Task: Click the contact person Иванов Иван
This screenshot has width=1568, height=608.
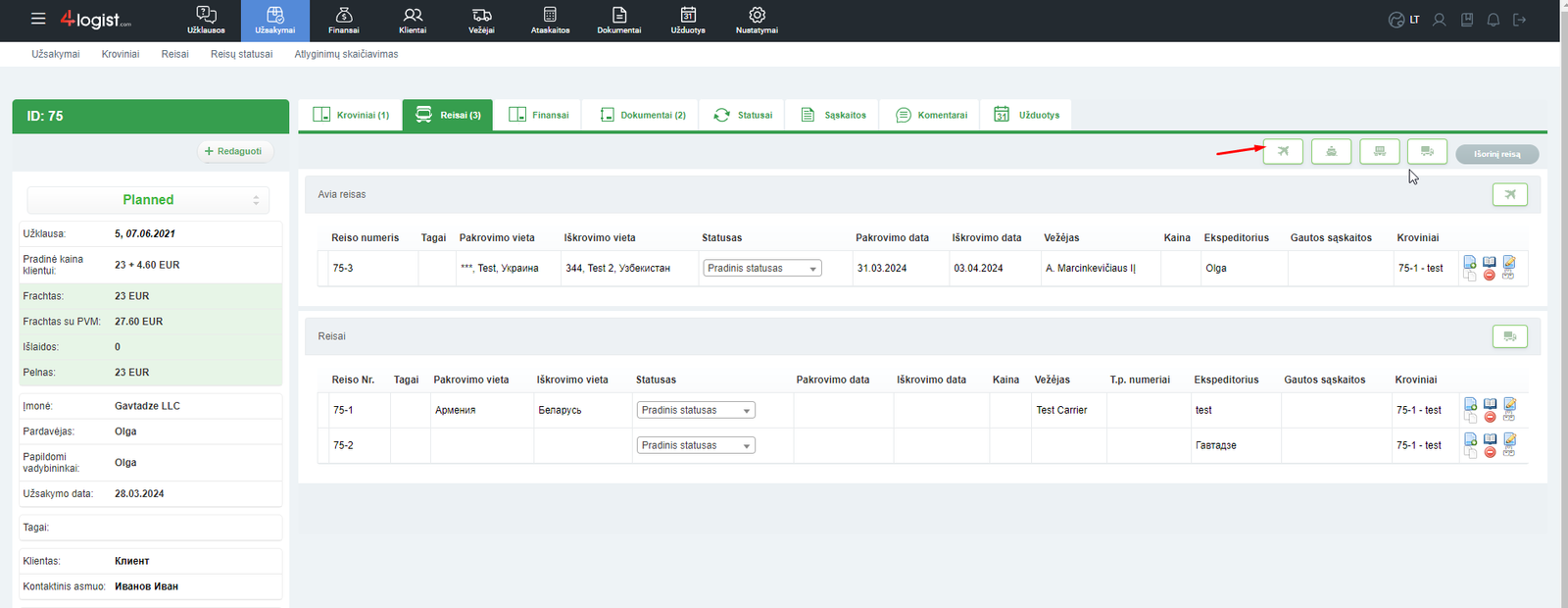Action: (146, 586)
